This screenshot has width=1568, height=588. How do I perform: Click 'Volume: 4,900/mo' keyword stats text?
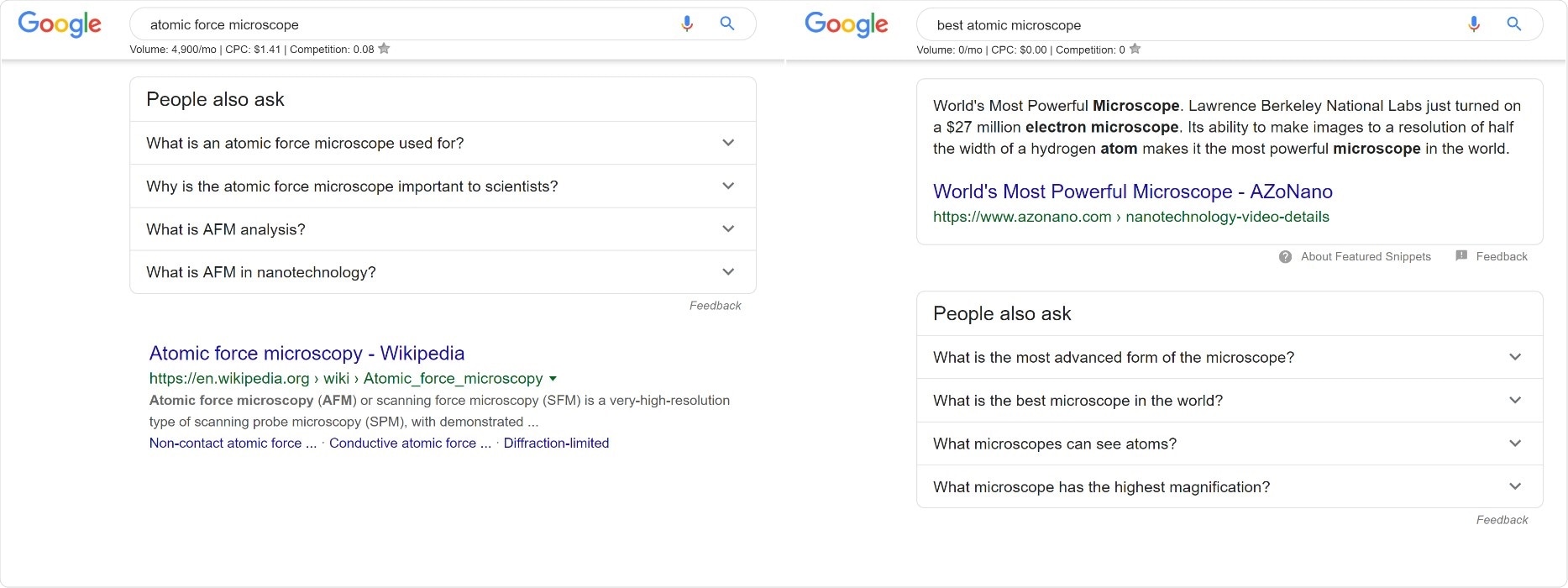(x=251, y=50)
